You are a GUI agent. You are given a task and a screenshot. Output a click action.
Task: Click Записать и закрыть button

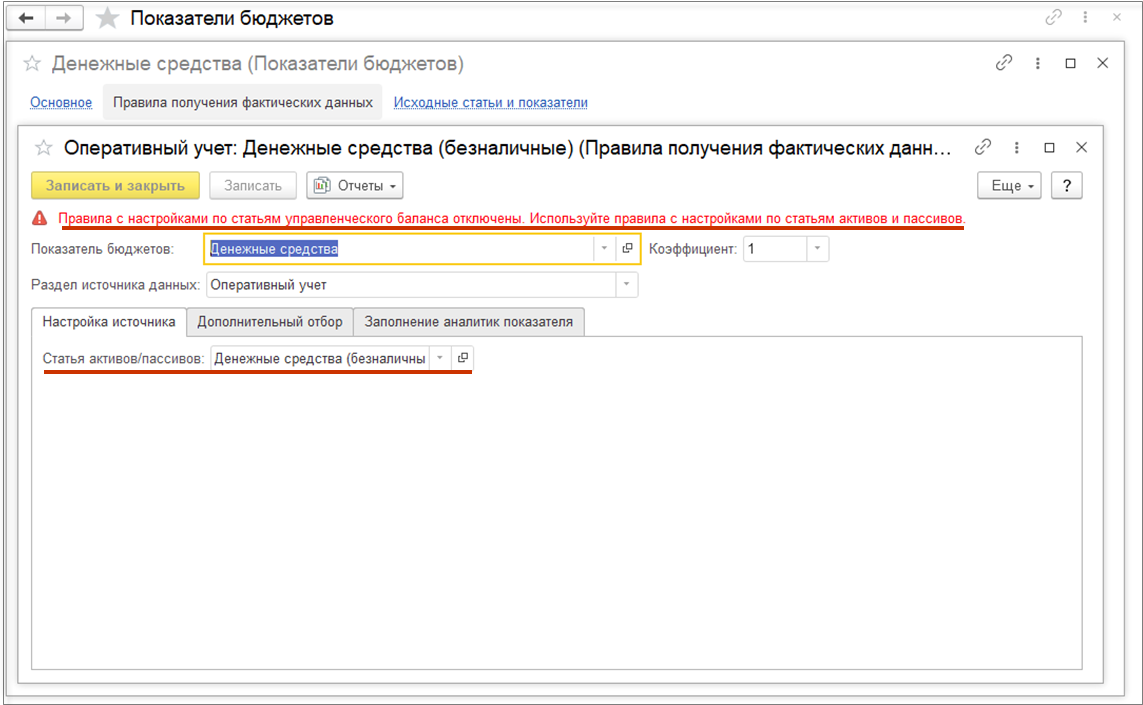pyautogui.click(x=115, y=186)
